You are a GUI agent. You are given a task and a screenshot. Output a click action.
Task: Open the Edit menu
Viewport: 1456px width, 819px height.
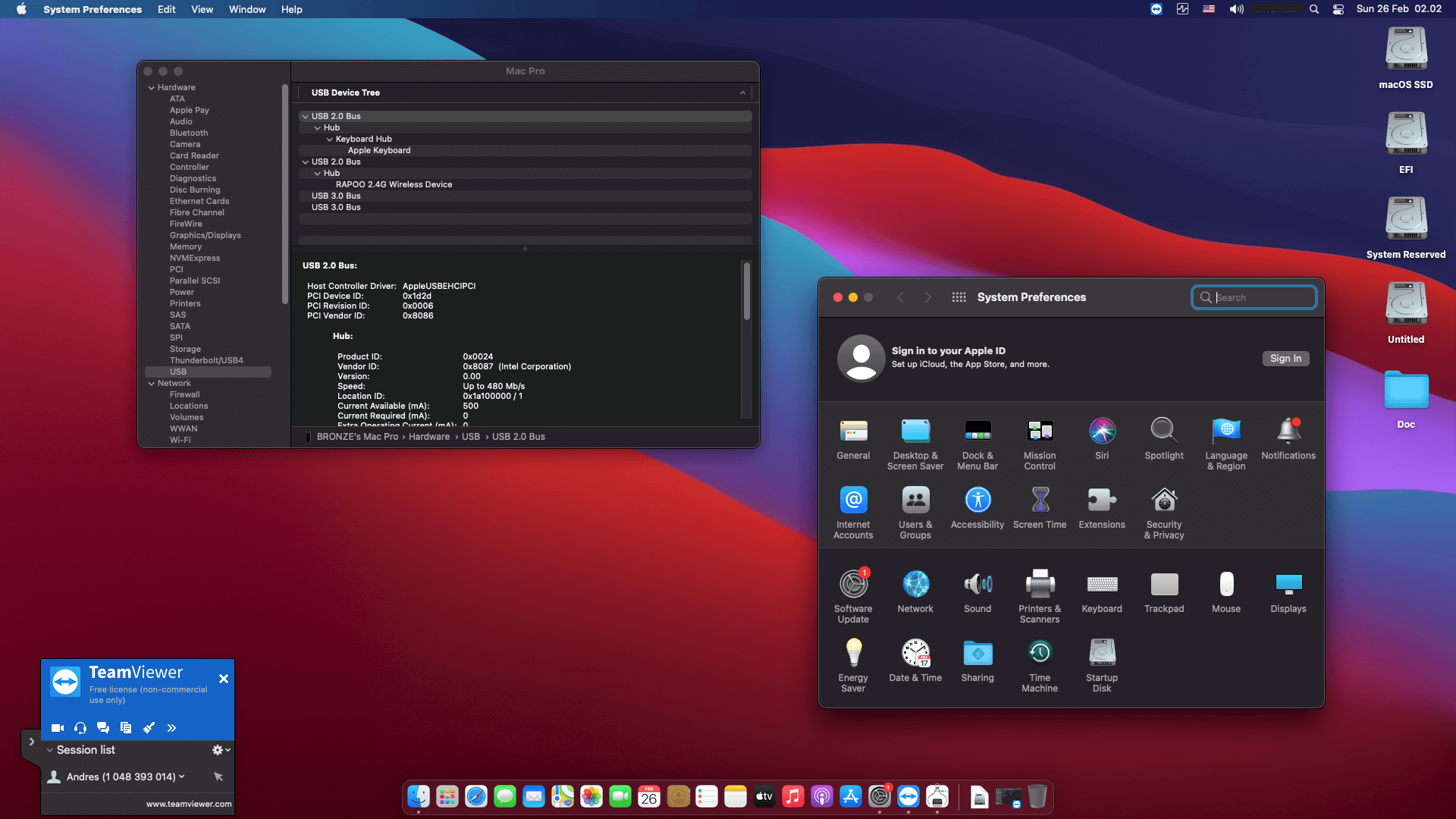click(x=166, y=9)
